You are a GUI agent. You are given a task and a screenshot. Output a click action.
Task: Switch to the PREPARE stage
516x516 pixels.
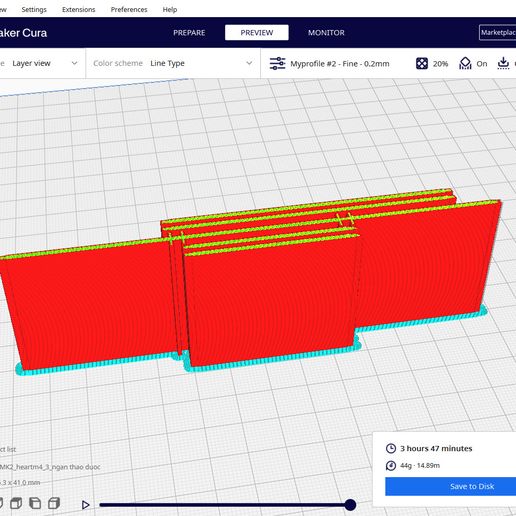[189, 33]
